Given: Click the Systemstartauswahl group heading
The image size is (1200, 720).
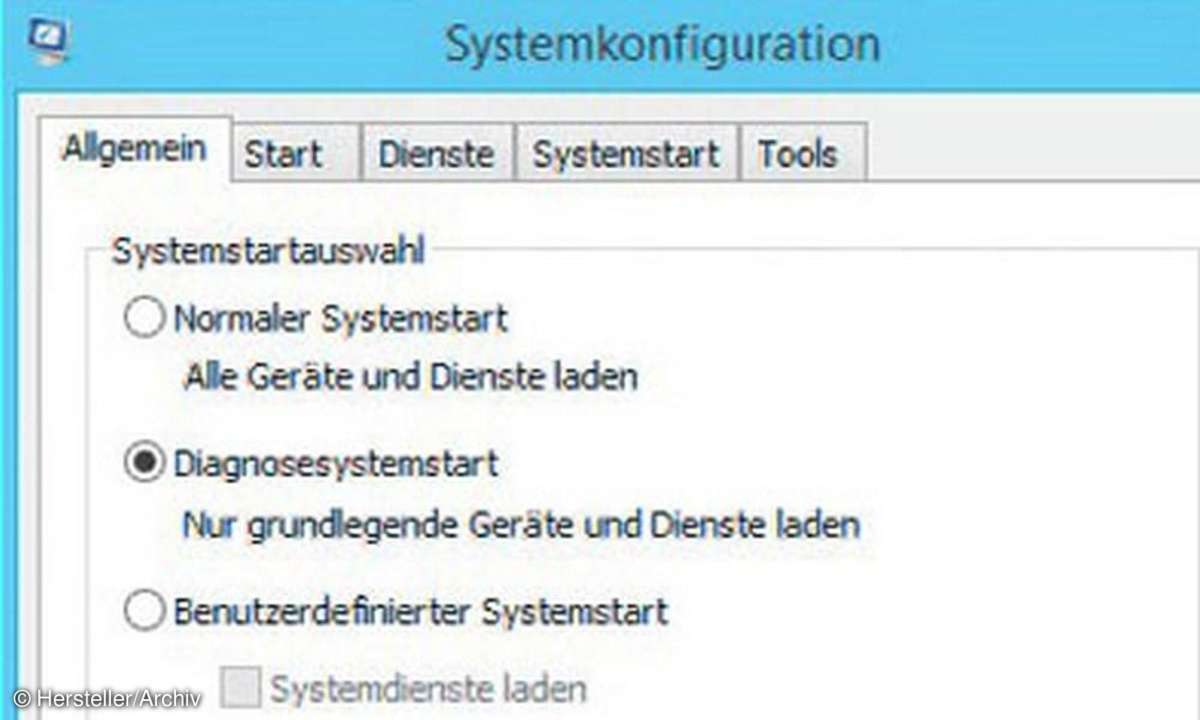Looking at the screenshot, I should [268, 251].
